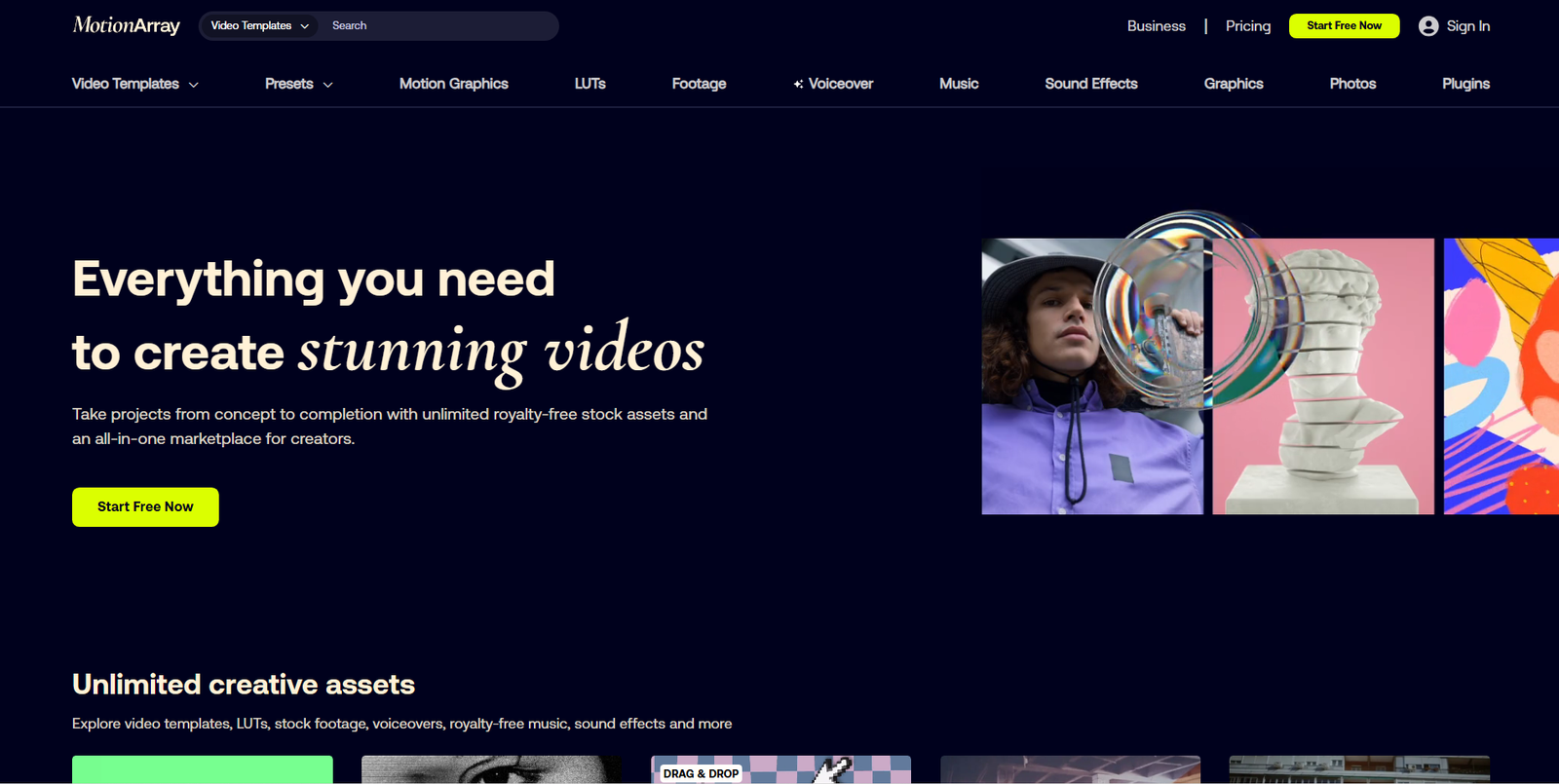Open the Pricing page
Screen dimensions: 1559x784
pyautogui.click(x=1247, y=26)
